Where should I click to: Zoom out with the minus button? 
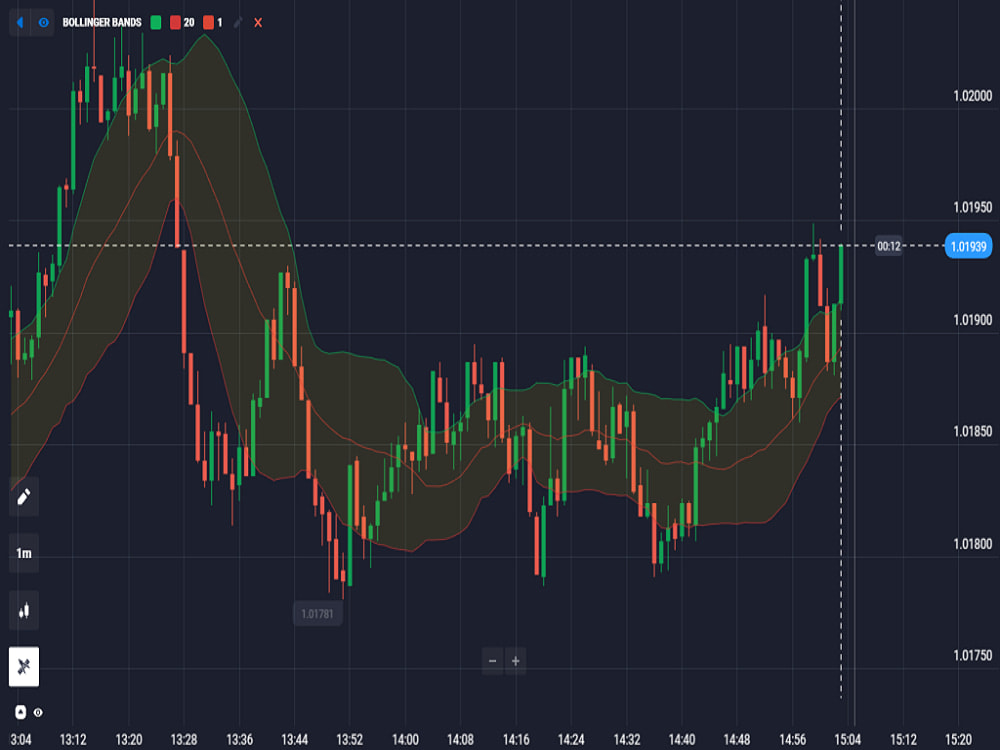[494, 661]
